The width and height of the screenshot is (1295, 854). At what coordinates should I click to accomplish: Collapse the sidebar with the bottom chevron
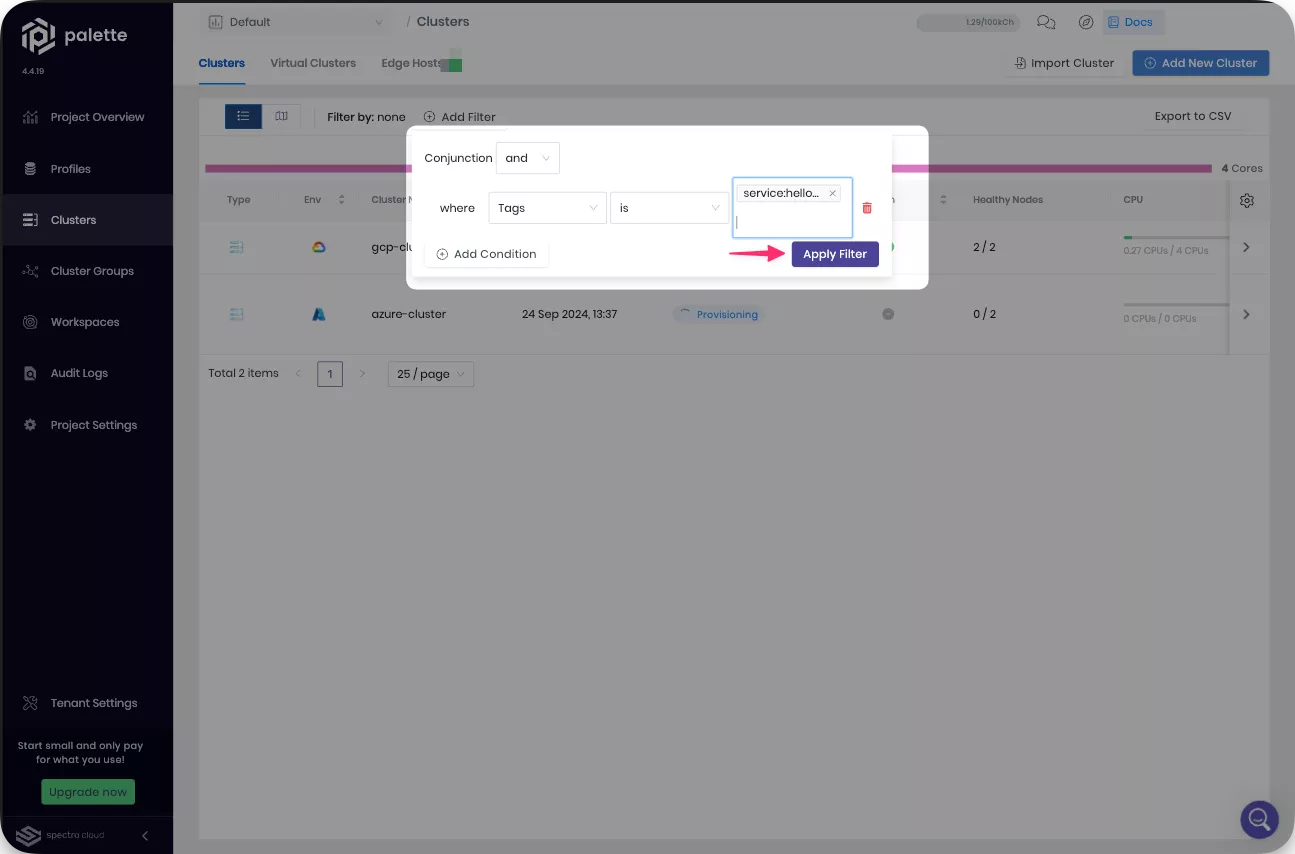(x=144, y=835)
